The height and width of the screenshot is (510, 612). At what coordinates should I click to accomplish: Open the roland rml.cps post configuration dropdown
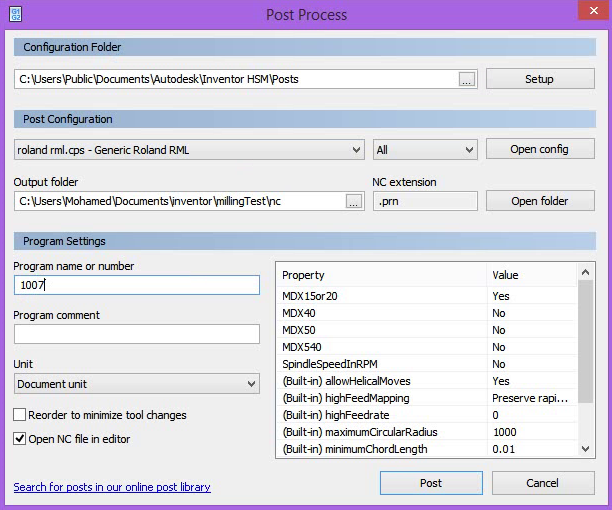coord(189,150)
